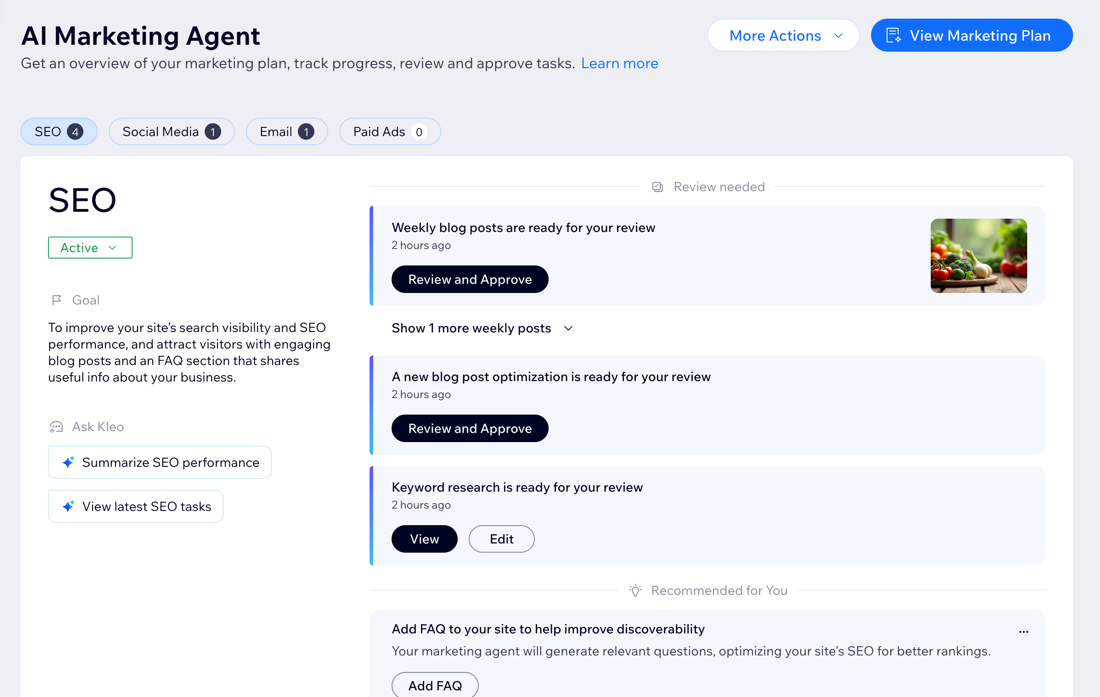Click the Goal flag icon
Image resolution: width=1100 pixels, height=697 pixels.
[56, 300]
